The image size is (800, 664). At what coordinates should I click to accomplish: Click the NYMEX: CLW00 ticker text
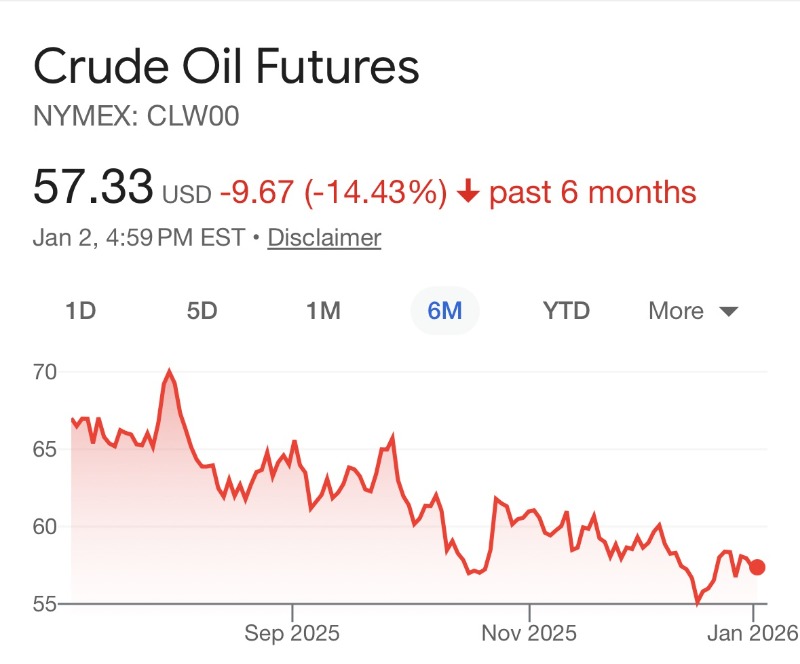[137, 117]
